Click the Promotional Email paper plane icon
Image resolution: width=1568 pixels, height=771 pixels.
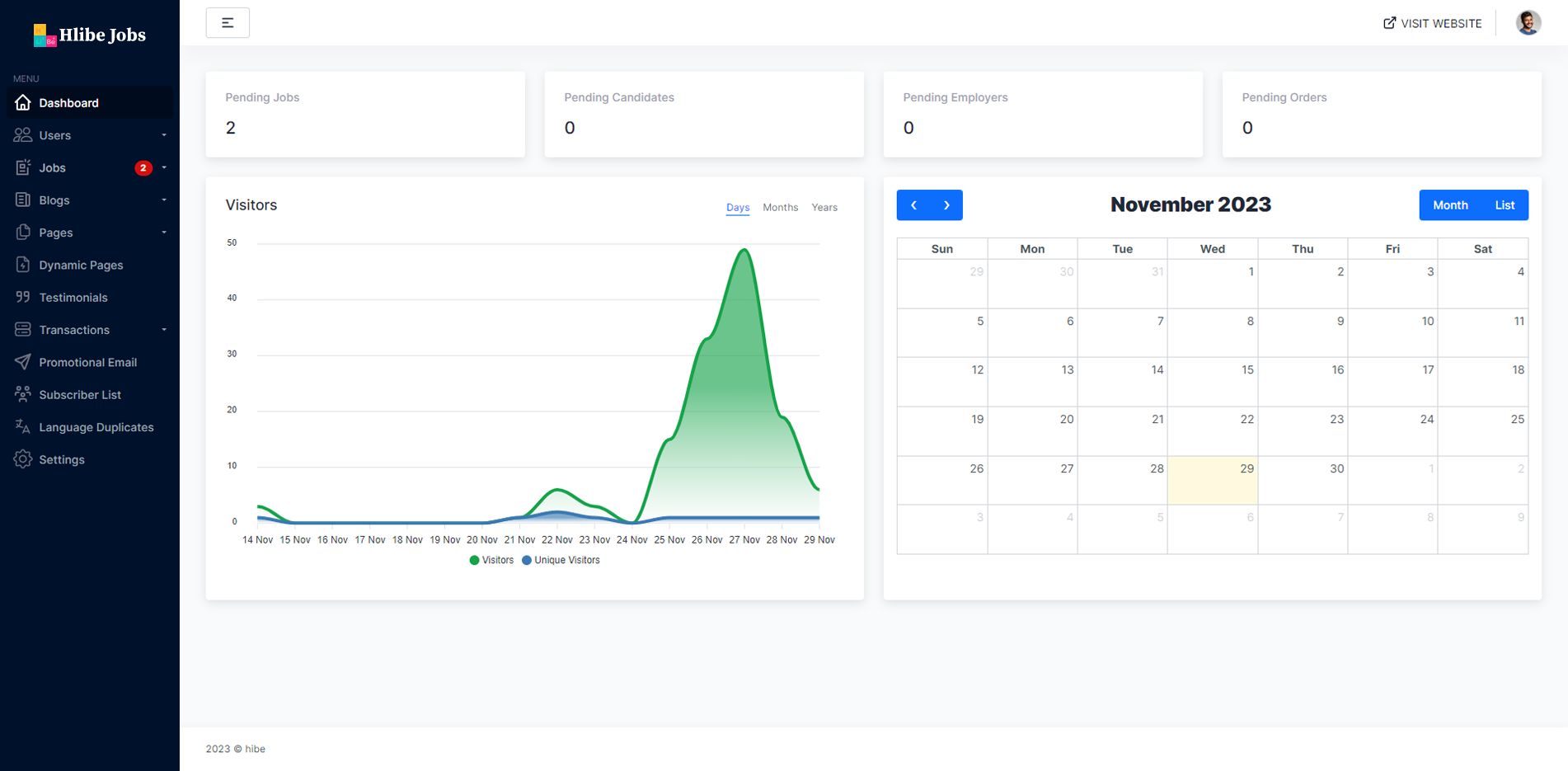point(23,362)
